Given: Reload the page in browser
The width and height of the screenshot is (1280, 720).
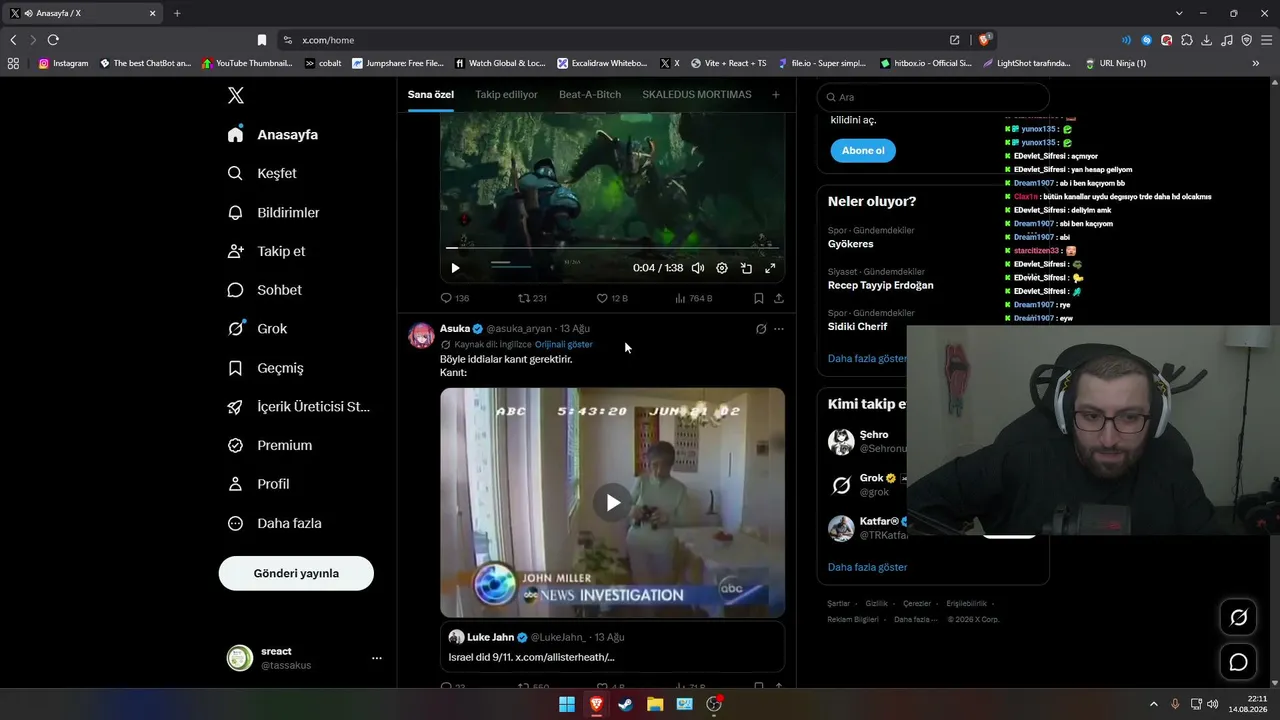Looking at the screenshot, I should coord(53,40).
